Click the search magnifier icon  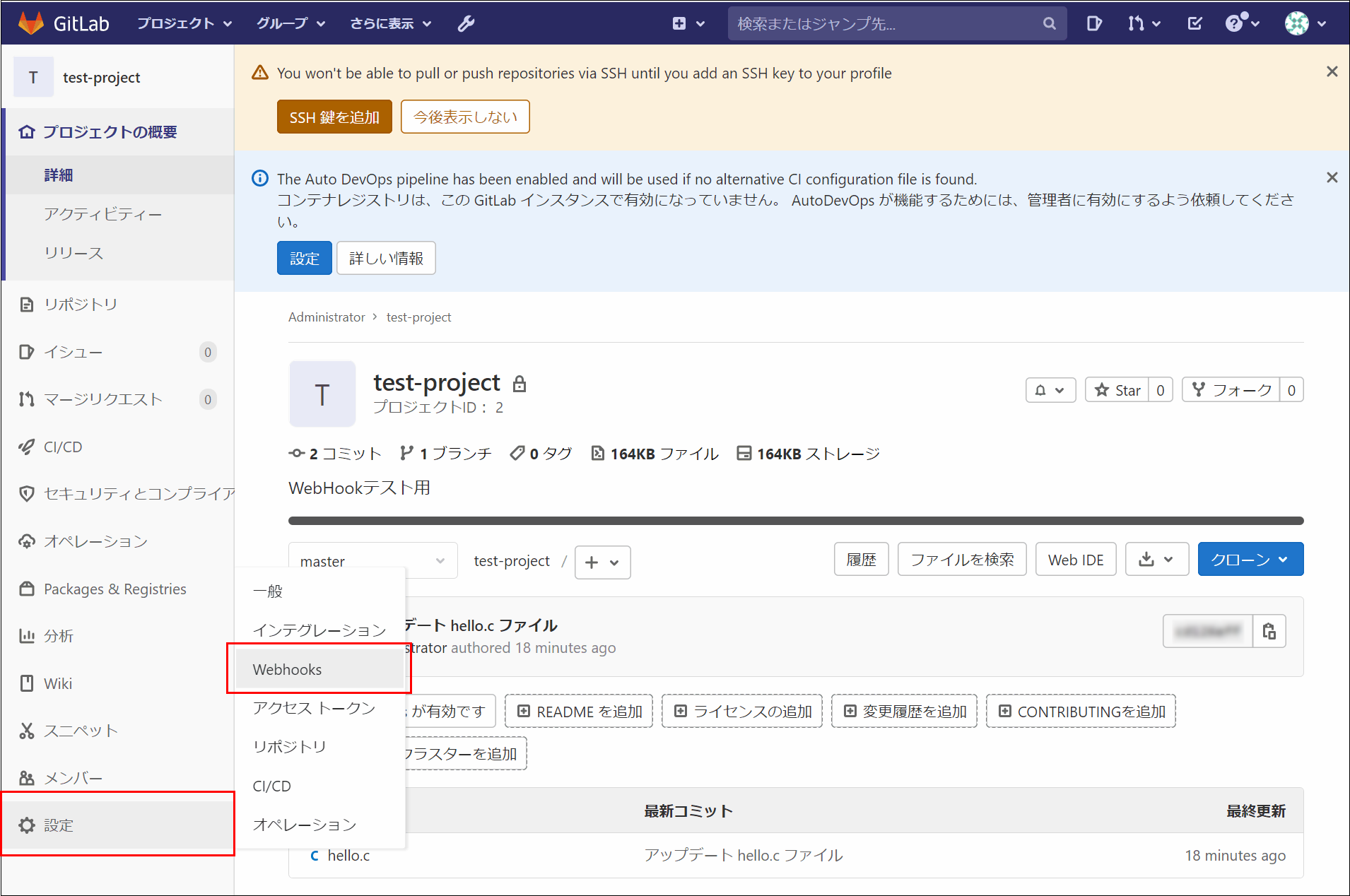[x=1049, y=23]
